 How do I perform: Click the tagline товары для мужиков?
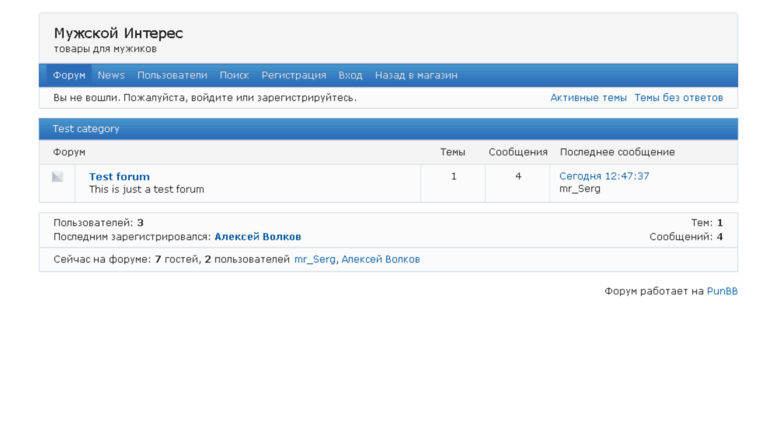[106, 49]
